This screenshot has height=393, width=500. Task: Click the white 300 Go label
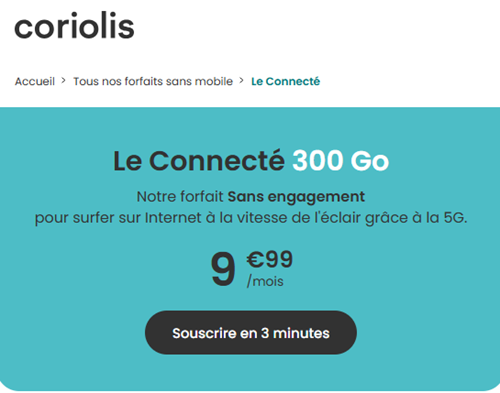click(341, 161)
